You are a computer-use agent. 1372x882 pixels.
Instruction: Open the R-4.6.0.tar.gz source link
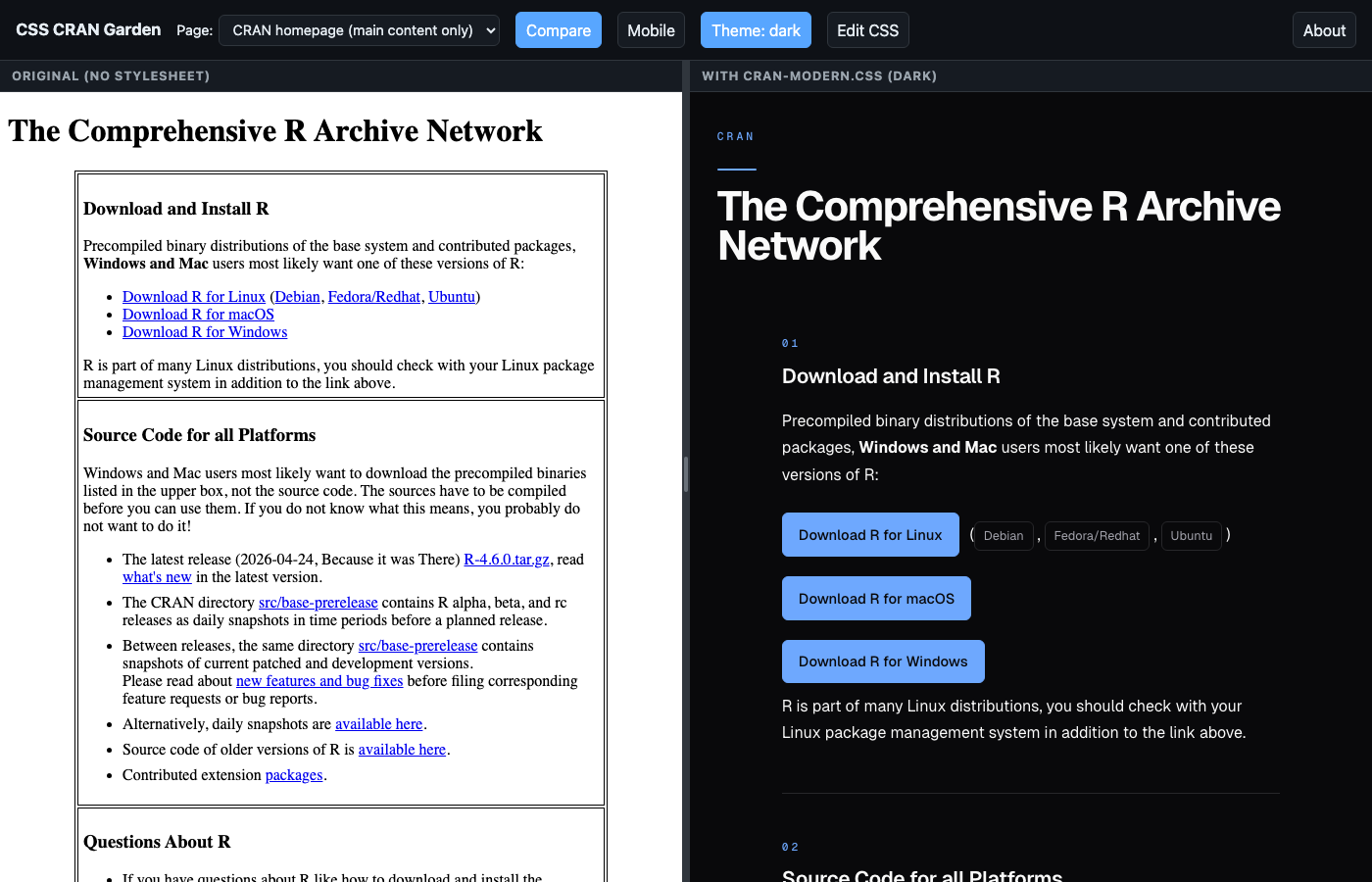pyautogui.click(x=507, y=560)
